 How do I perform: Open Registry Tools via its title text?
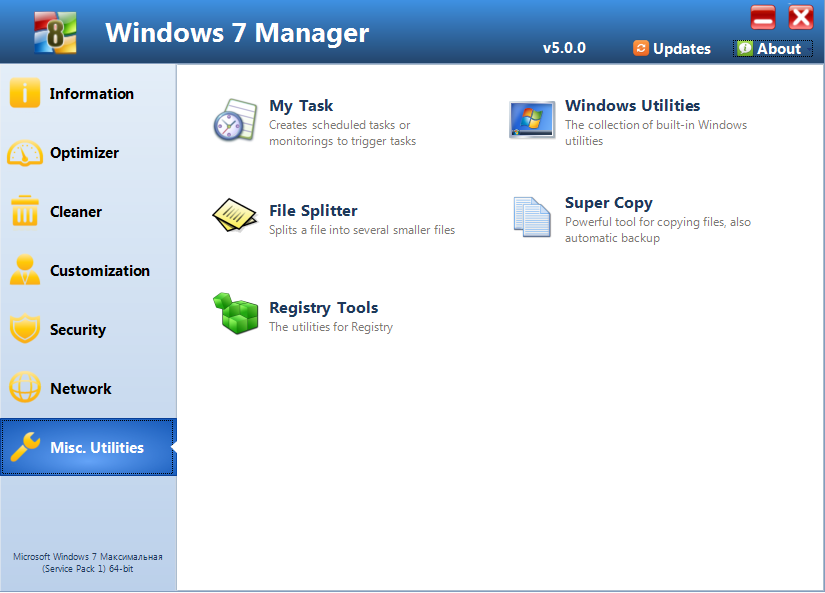pyautogui.click(x=323, y=307)
